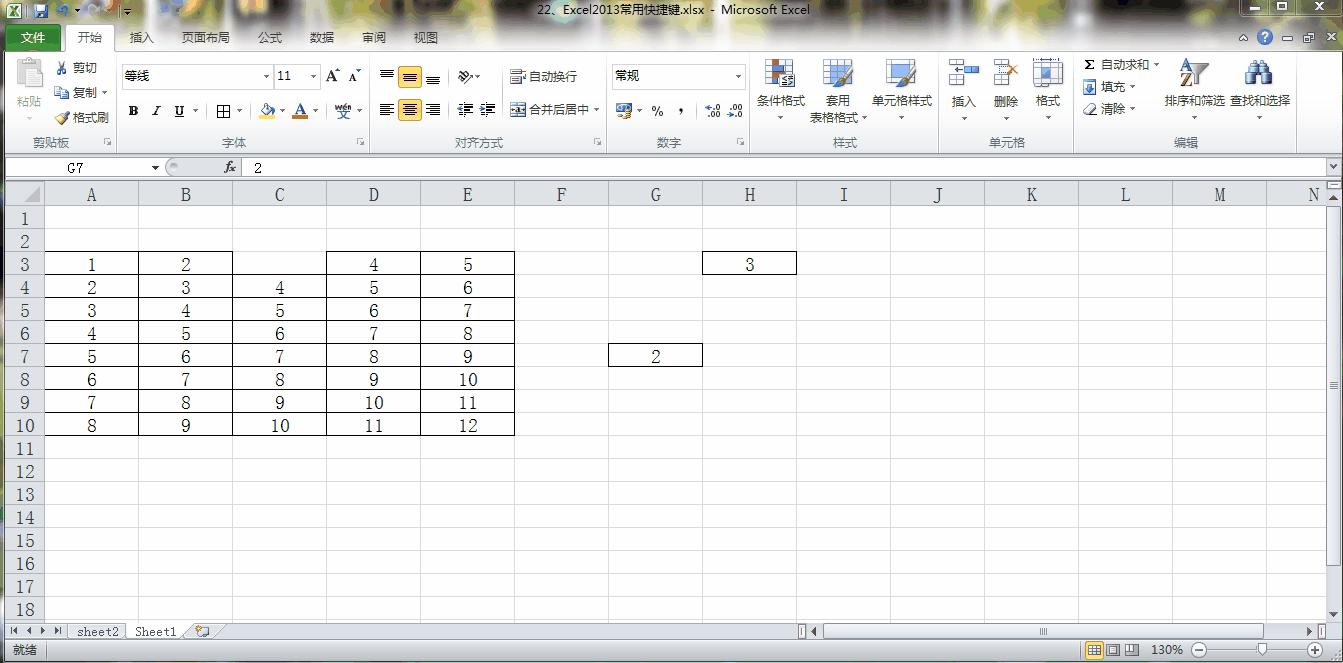This screenshot has height=663, width=1343.
Task: Toggle Top Align
Action: pos(387,77)
